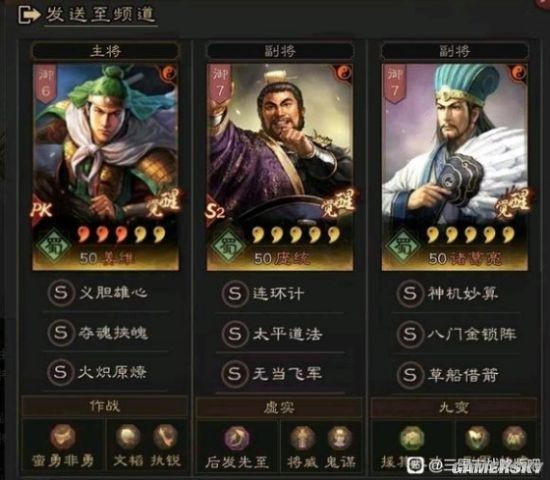The image size is (550, 480).
Task: Click the 后发先至 tactic icon
Action: pos(237,439)
